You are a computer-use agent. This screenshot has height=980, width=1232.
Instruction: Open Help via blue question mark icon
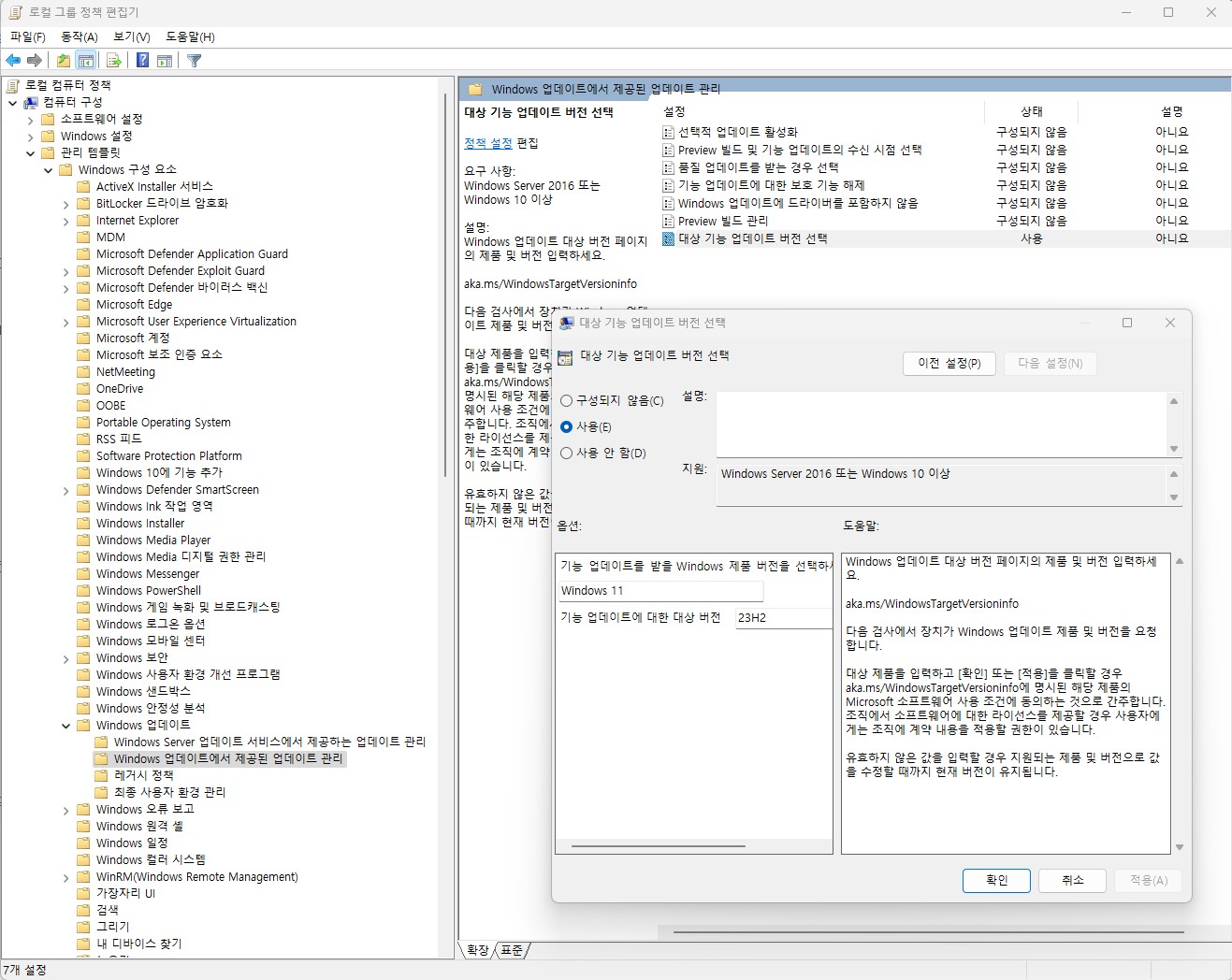(x=142, y=61)
